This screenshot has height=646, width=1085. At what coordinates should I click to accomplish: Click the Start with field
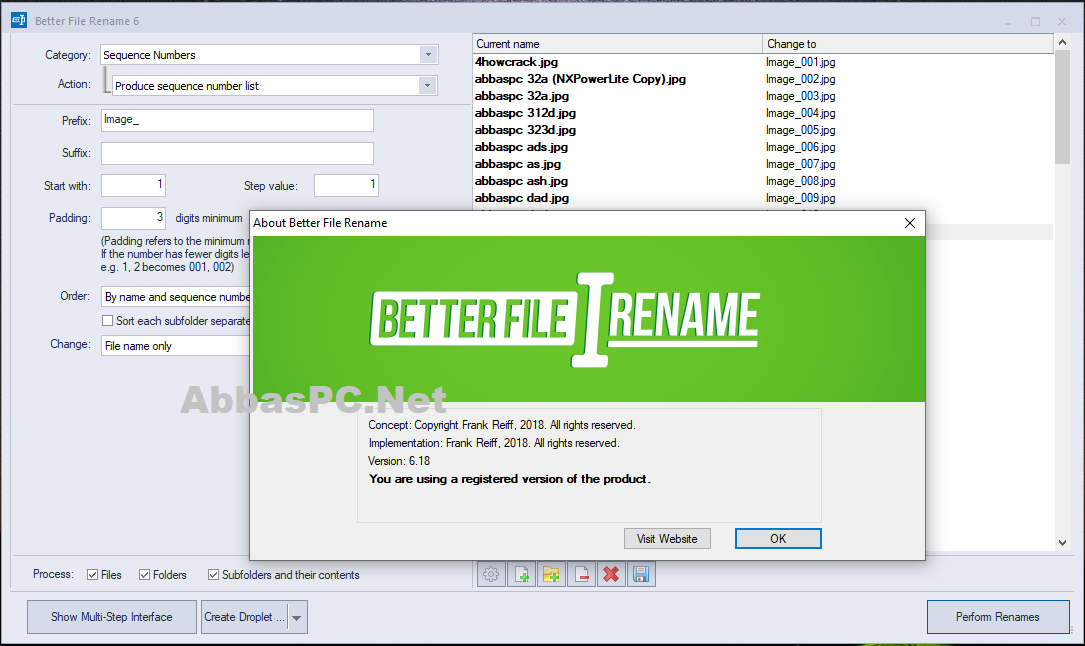coord(133,185)
